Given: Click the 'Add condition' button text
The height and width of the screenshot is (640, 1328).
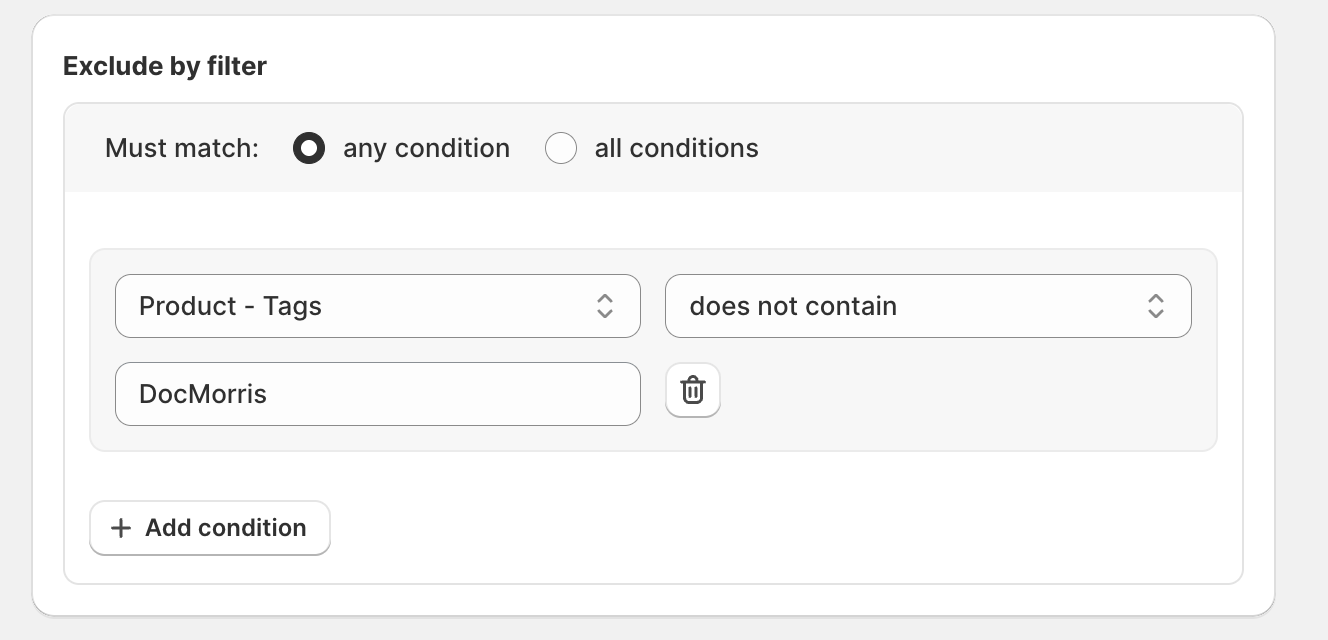Looking at the screenshot, I should 226,528.
